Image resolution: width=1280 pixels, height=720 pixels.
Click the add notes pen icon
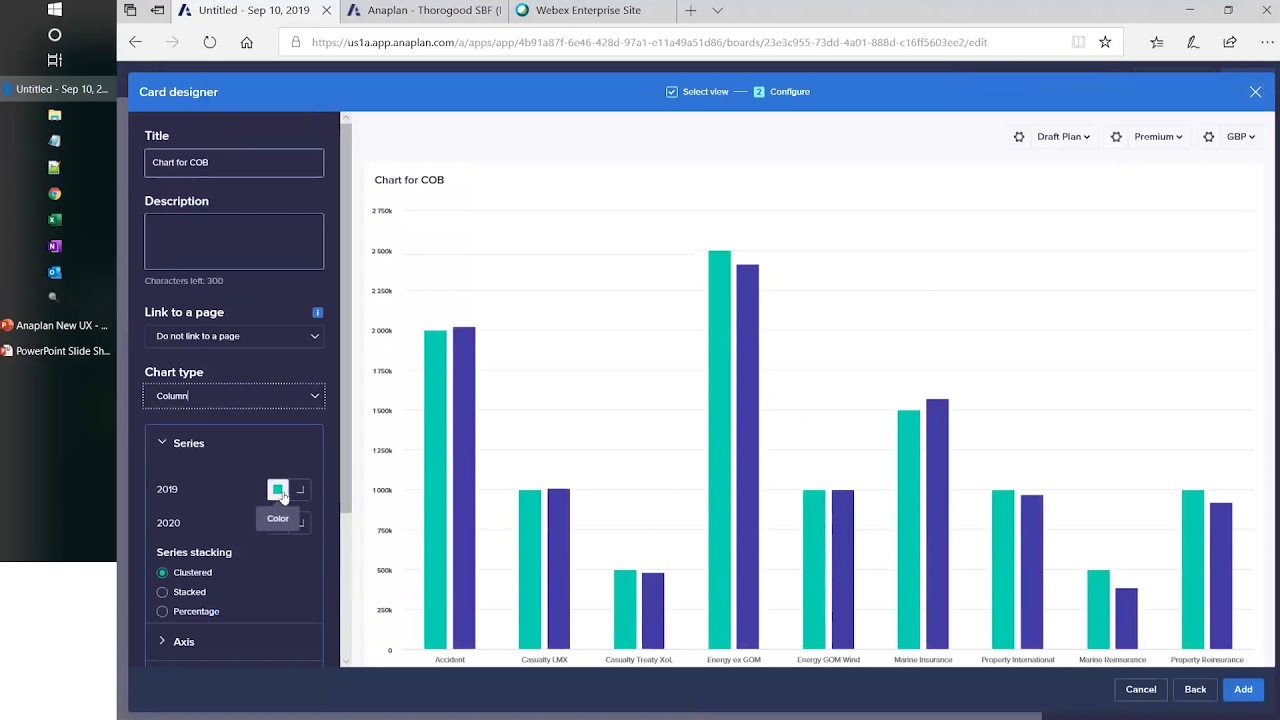coord(1192,42)
